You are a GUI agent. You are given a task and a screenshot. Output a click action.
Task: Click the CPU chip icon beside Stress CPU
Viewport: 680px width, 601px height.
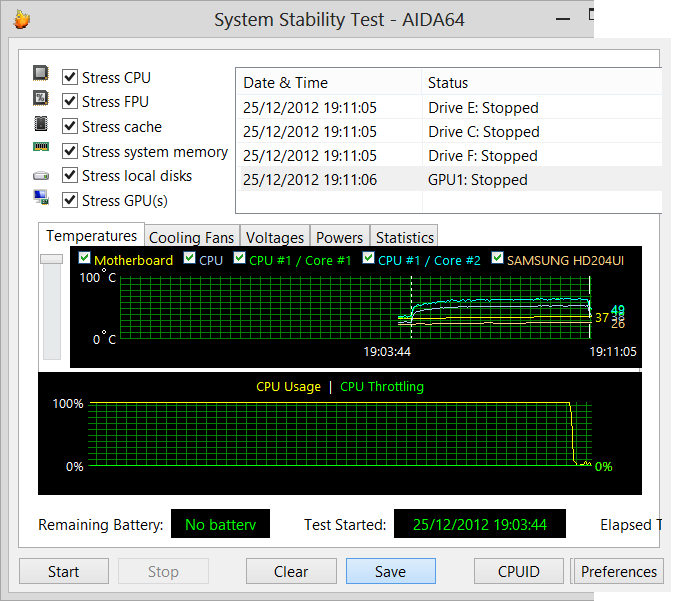tap(41, 75)
